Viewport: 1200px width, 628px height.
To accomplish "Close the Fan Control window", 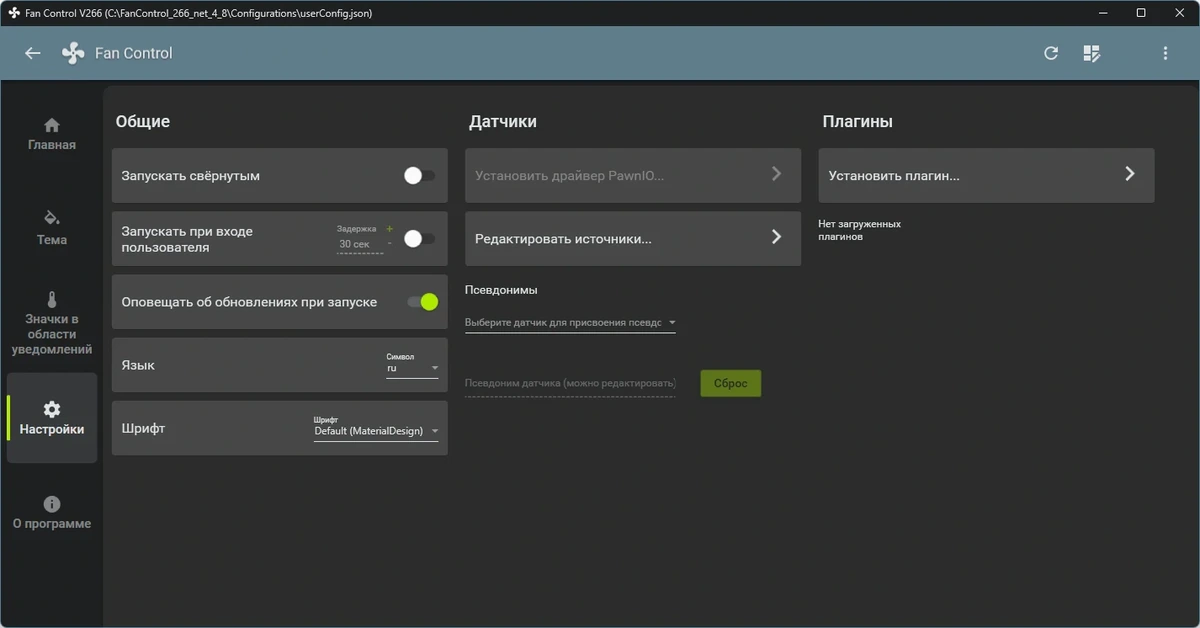I will pyautogui.click(x=1181, y=13).
